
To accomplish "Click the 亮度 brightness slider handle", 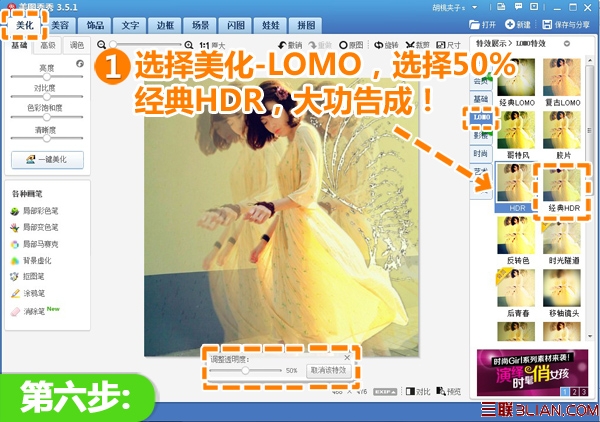I will 47,77.
